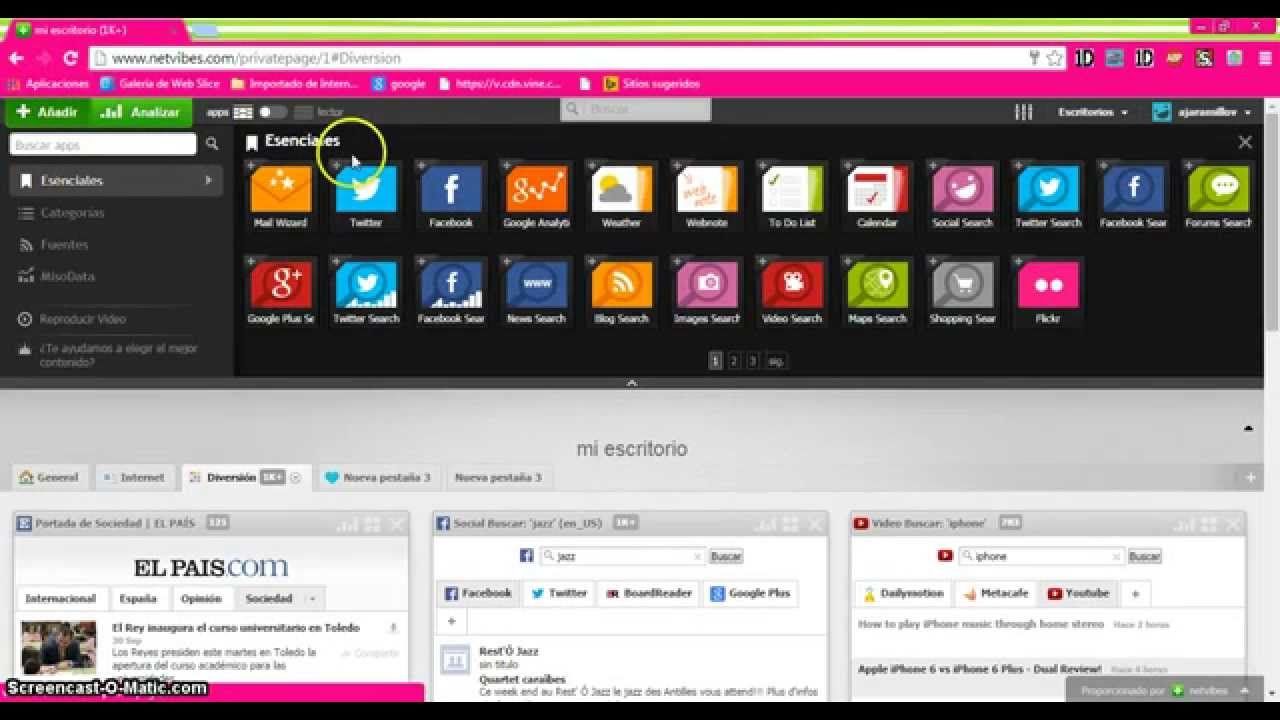Click the Reproducir Video link
Image resolution: width=1280 pixels, height=720 pixels.
pos(73,319)
